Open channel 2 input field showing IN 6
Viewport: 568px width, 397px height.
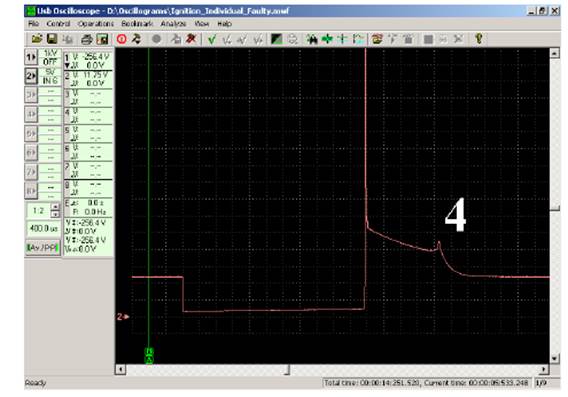pyautogui.click(x=50, y=81)
